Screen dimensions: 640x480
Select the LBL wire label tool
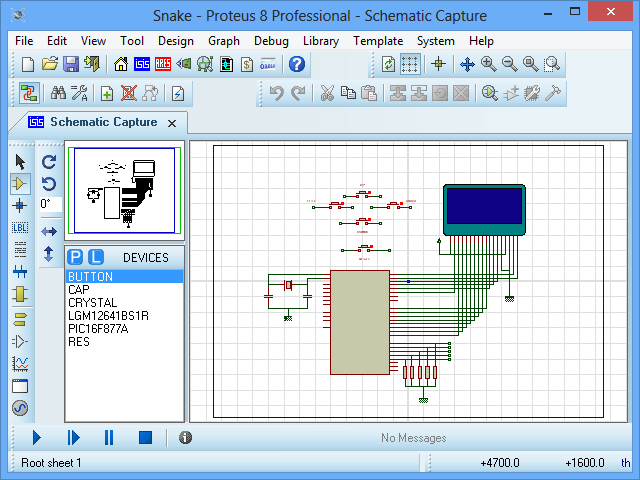(x=20, y=227)
